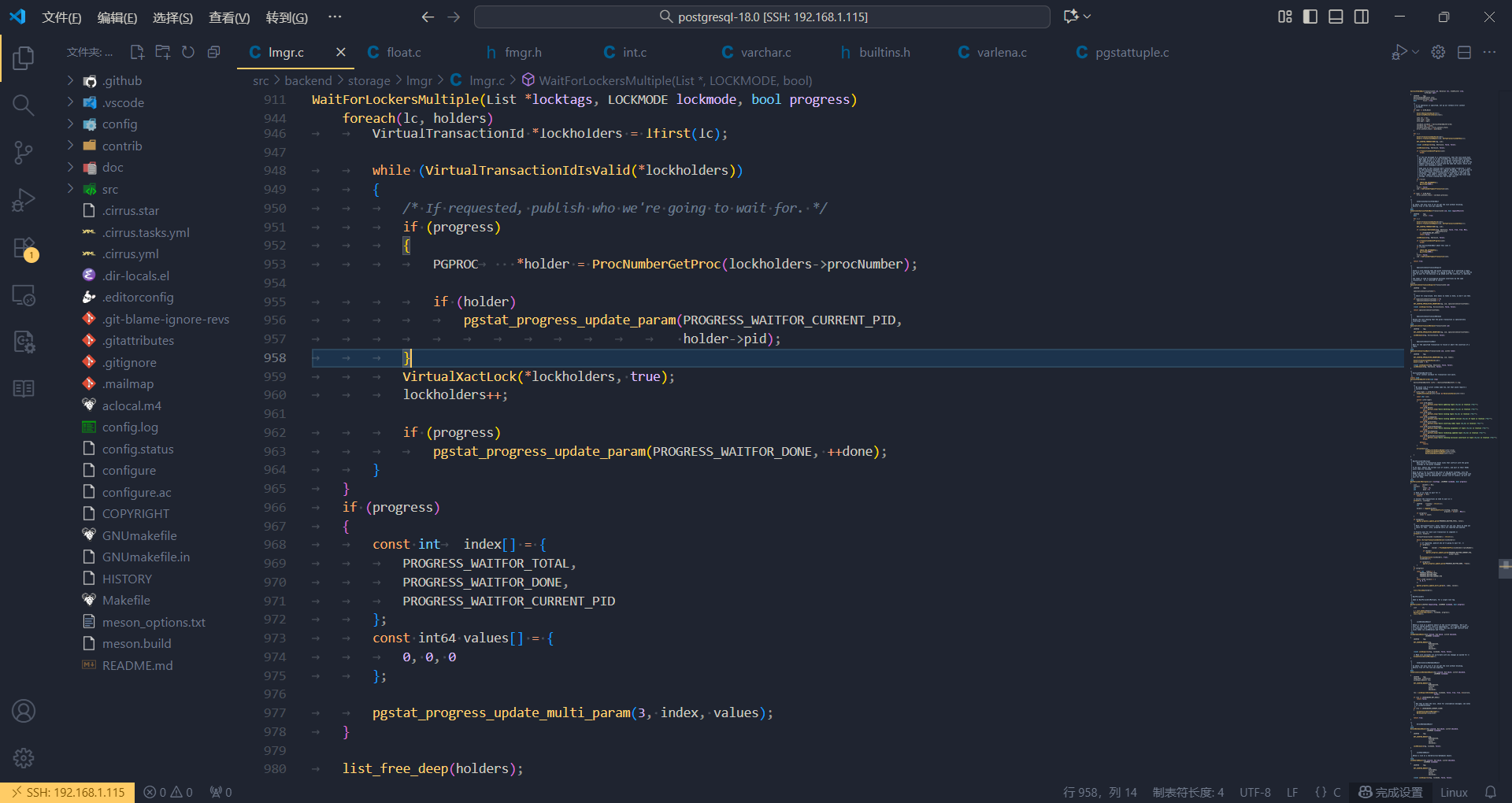Open the Run and Debug view
The width and height of the screenshot is (1512, 803).
pyautogui.click(x=24, y=200)
